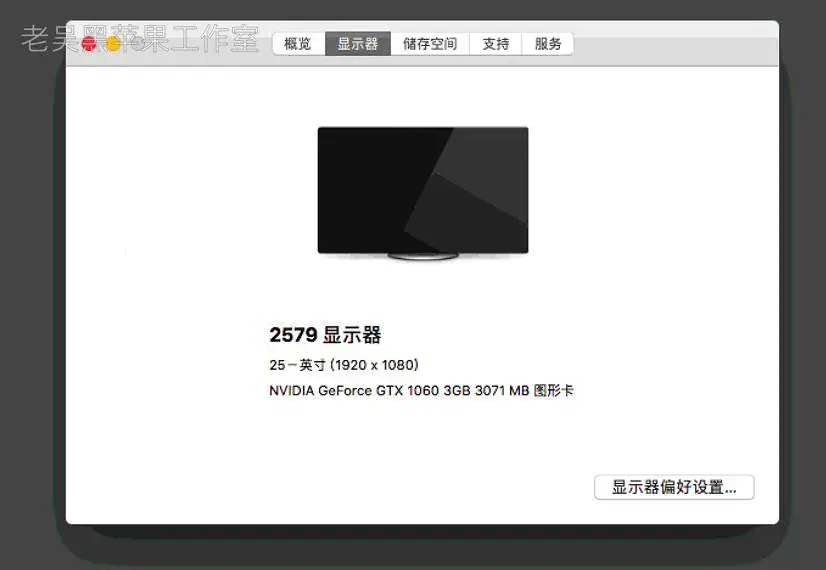Click the black monitor display image
Screen dimensions: 826x570
423,193
